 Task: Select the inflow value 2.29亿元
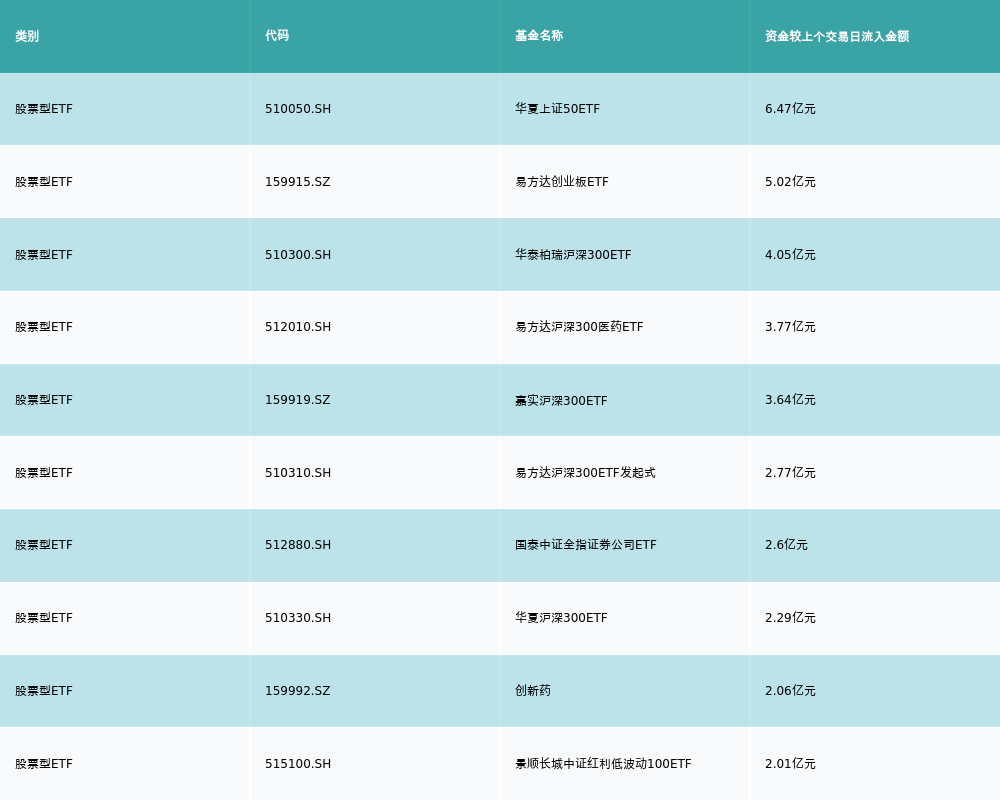(790, 618)
